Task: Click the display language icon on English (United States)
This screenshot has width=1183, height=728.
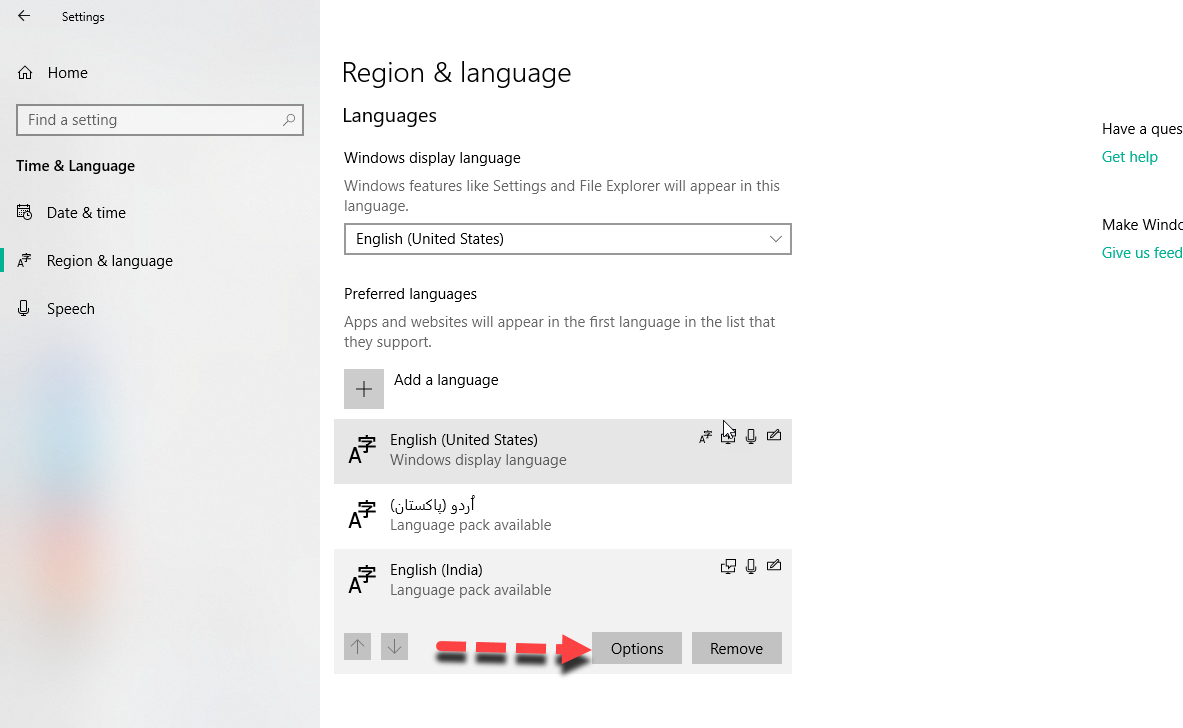Action: click(x=706, y=436)
